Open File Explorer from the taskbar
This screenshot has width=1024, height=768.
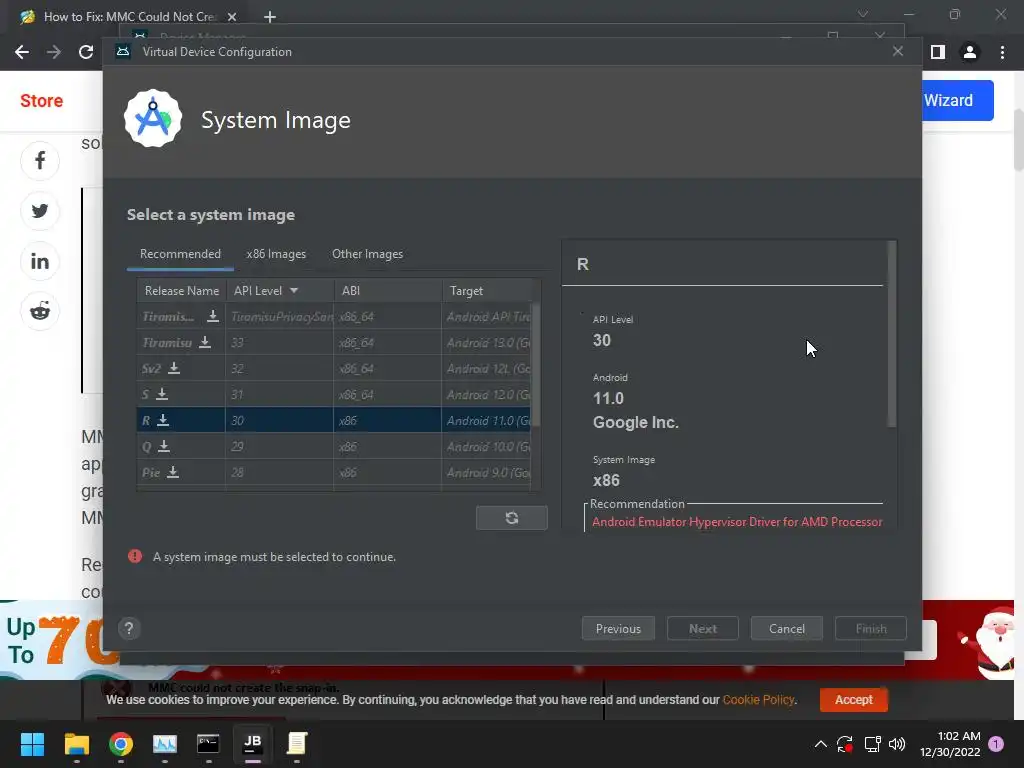pos(76,744)
